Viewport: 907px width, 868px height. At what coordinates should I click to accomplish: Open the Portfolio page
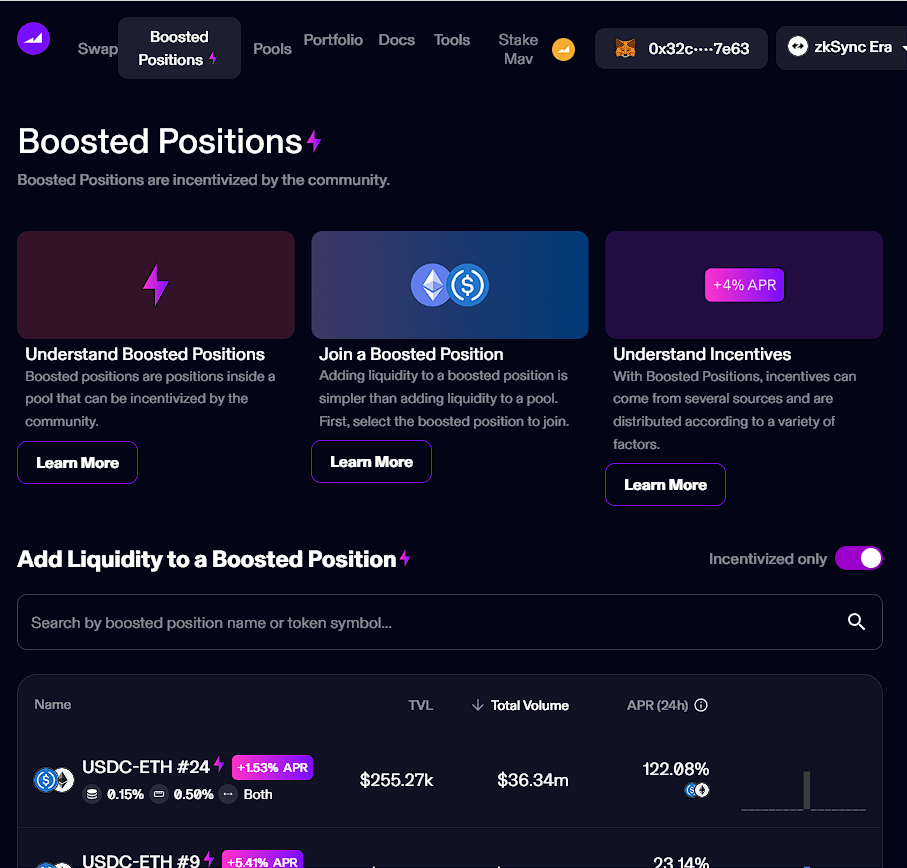click(333, 40)
